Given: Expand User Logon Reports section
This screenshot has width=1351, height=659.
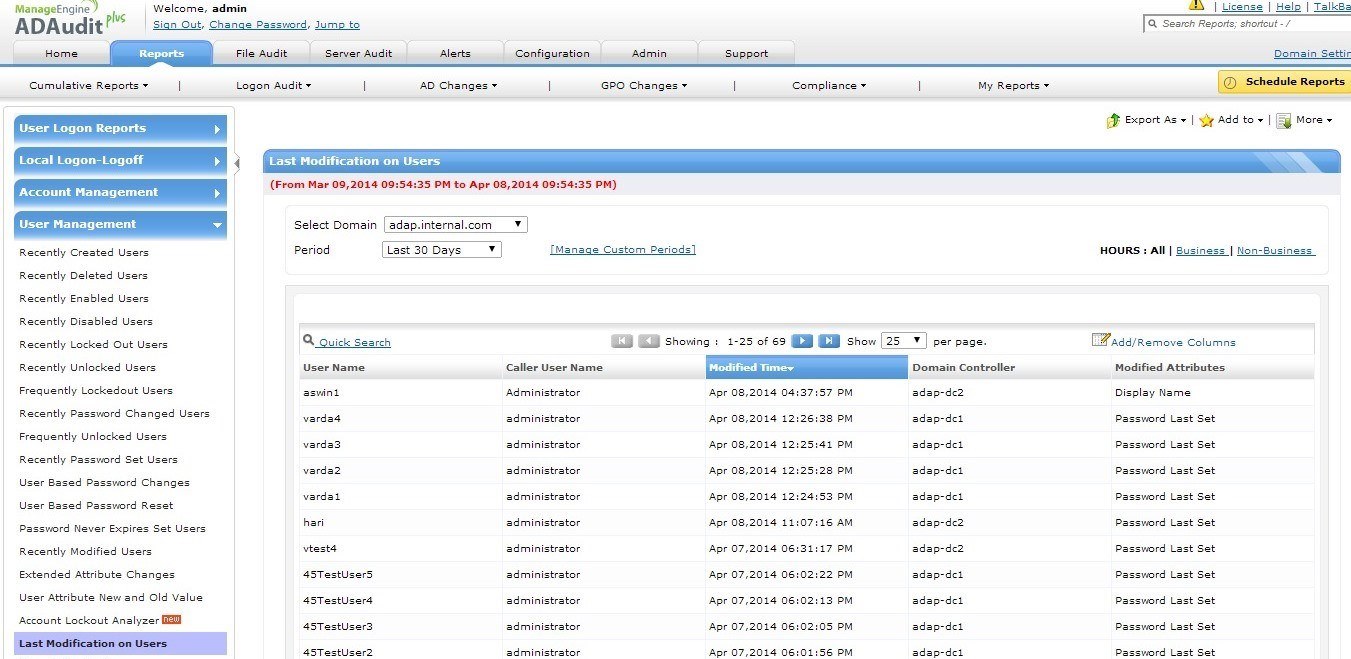Looking at the screenshot, I should pos(120,128).
